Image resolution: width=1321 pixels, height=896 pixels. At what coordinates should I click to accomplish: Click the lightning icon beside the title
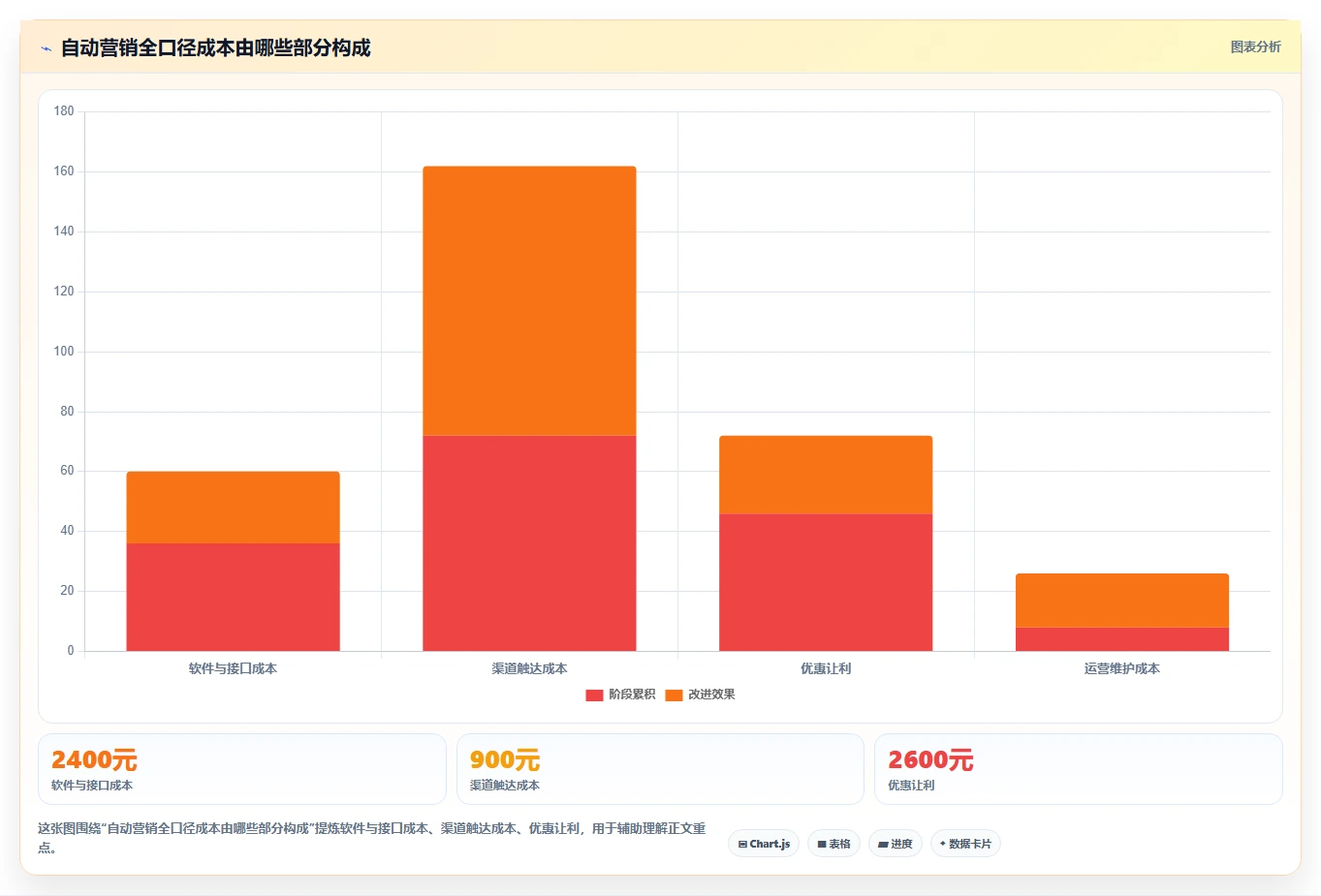(46, 48)
